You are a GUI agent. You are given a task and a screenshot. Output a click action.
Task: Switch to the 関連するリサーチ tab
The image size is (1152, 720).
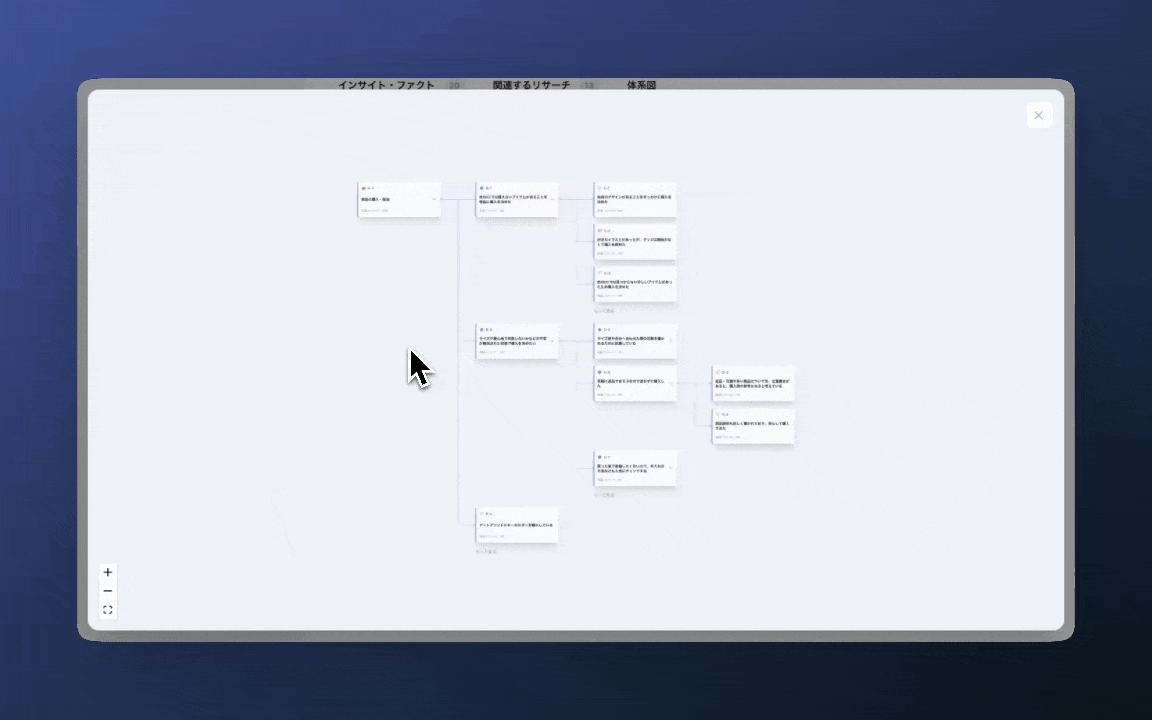531,84
